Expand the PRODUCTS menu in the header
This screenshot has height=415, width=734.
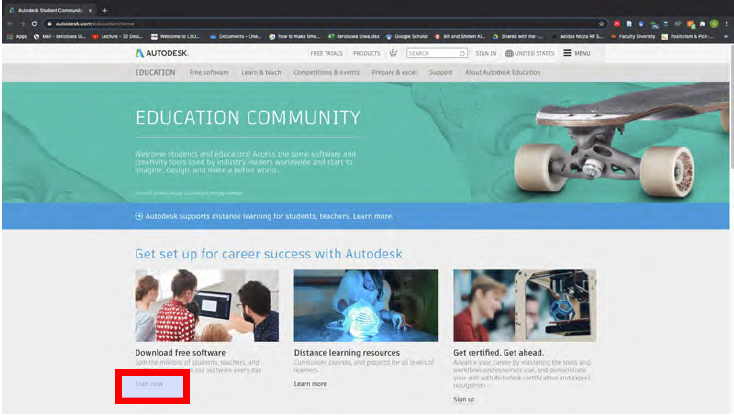click(x=366, y=53)
